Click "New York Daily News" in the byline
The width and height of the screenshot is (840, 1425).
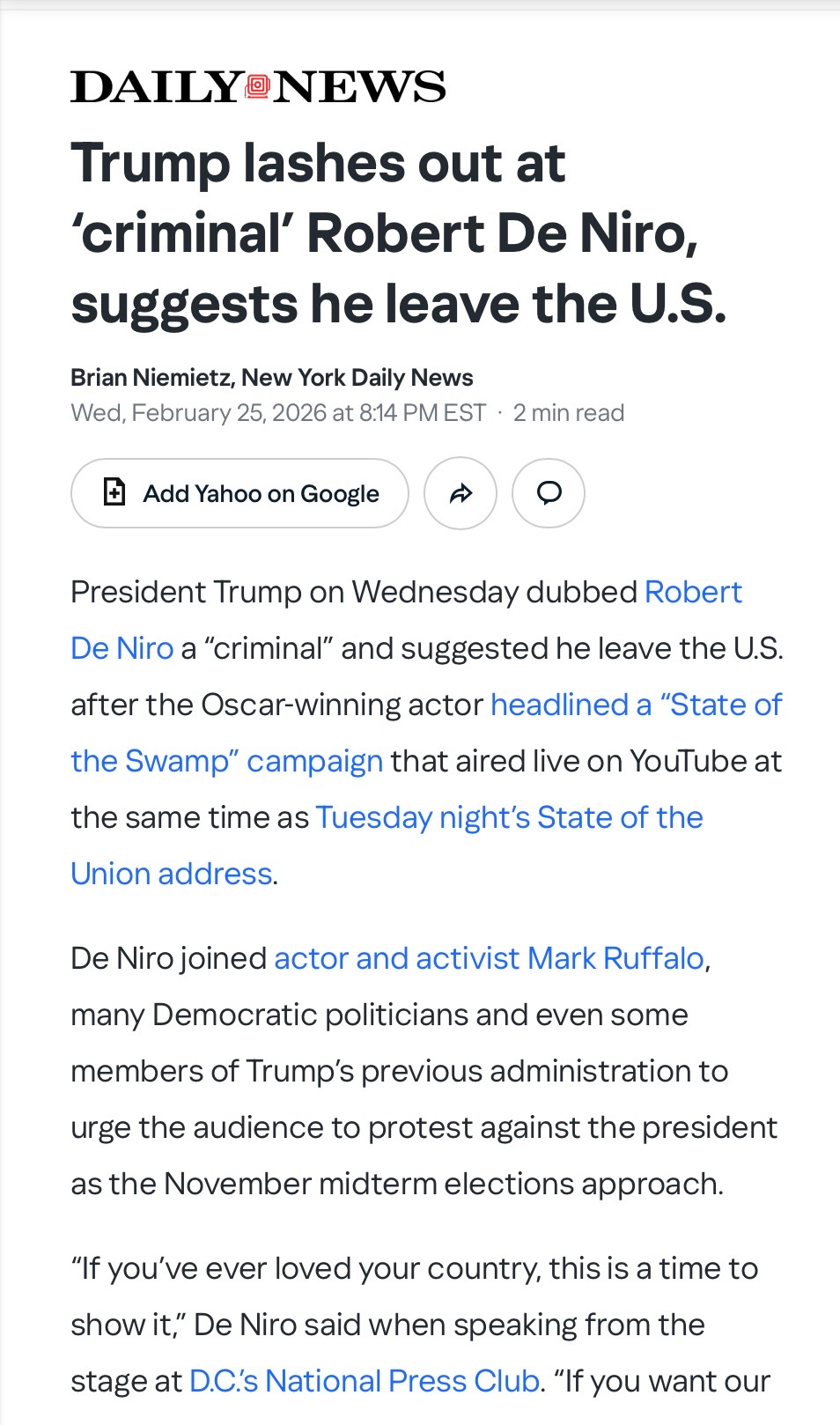coord(357,378)
